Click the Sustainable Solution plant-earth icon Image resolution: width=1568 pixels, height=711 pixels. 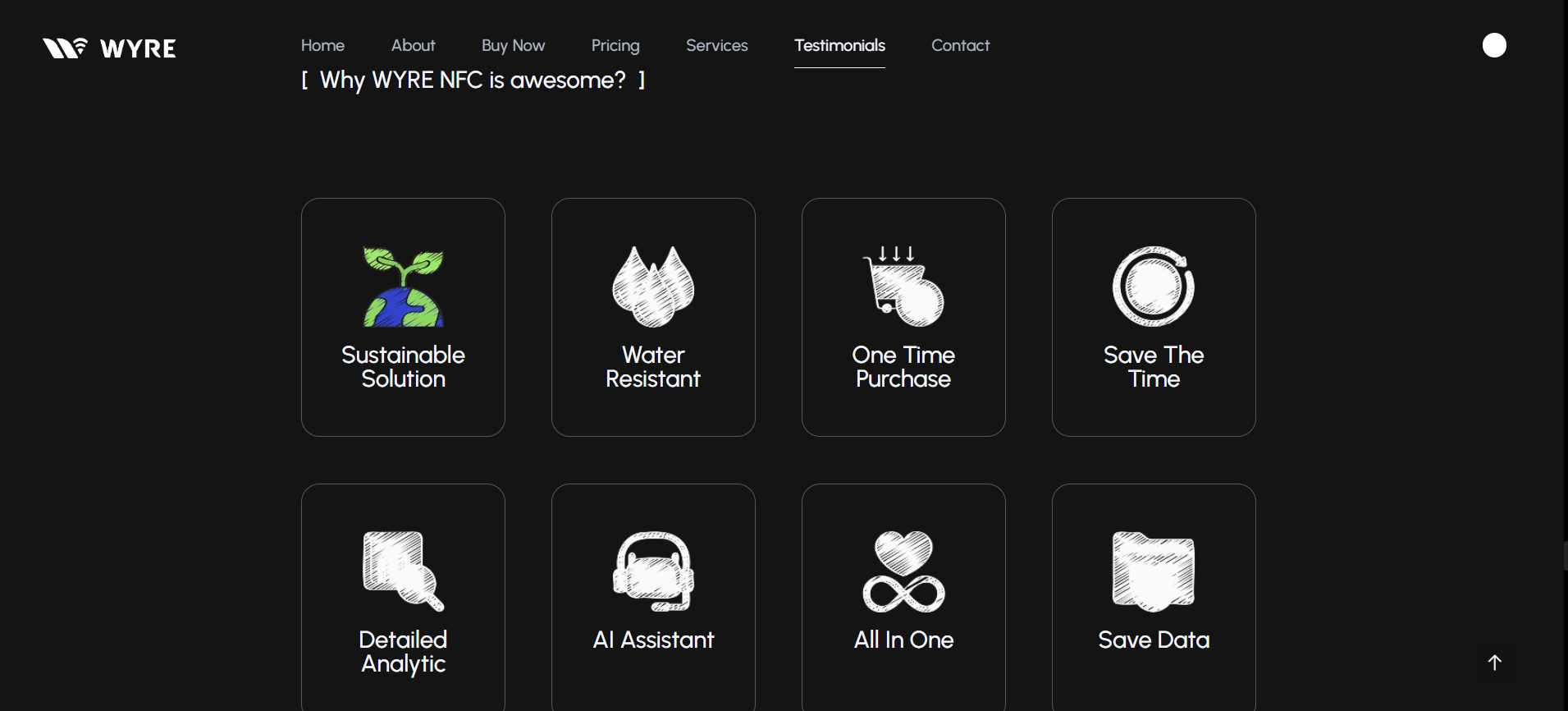(x=403, y=287)
